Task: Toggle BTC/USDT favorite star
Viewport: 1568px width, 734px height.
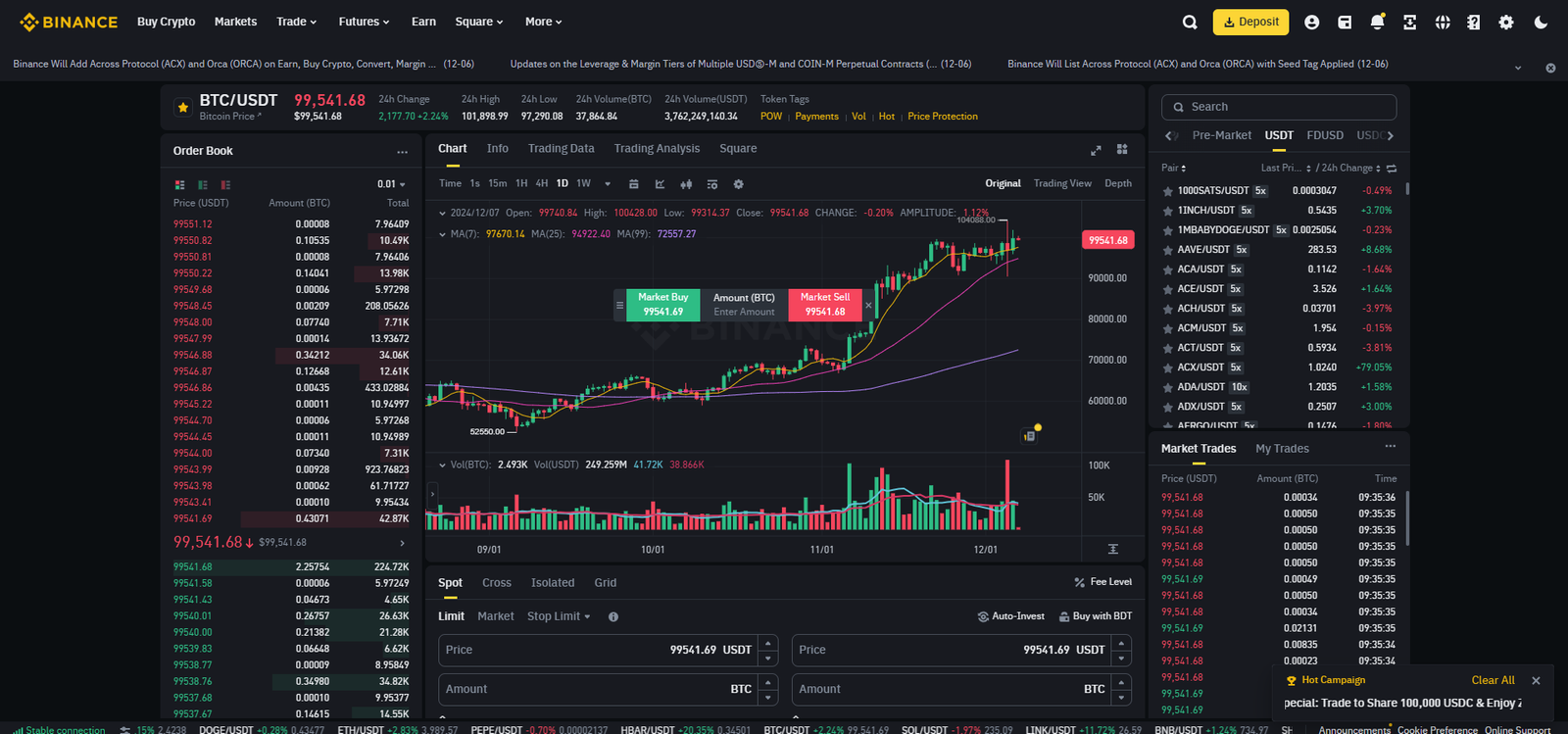Action: coord(182,108)
